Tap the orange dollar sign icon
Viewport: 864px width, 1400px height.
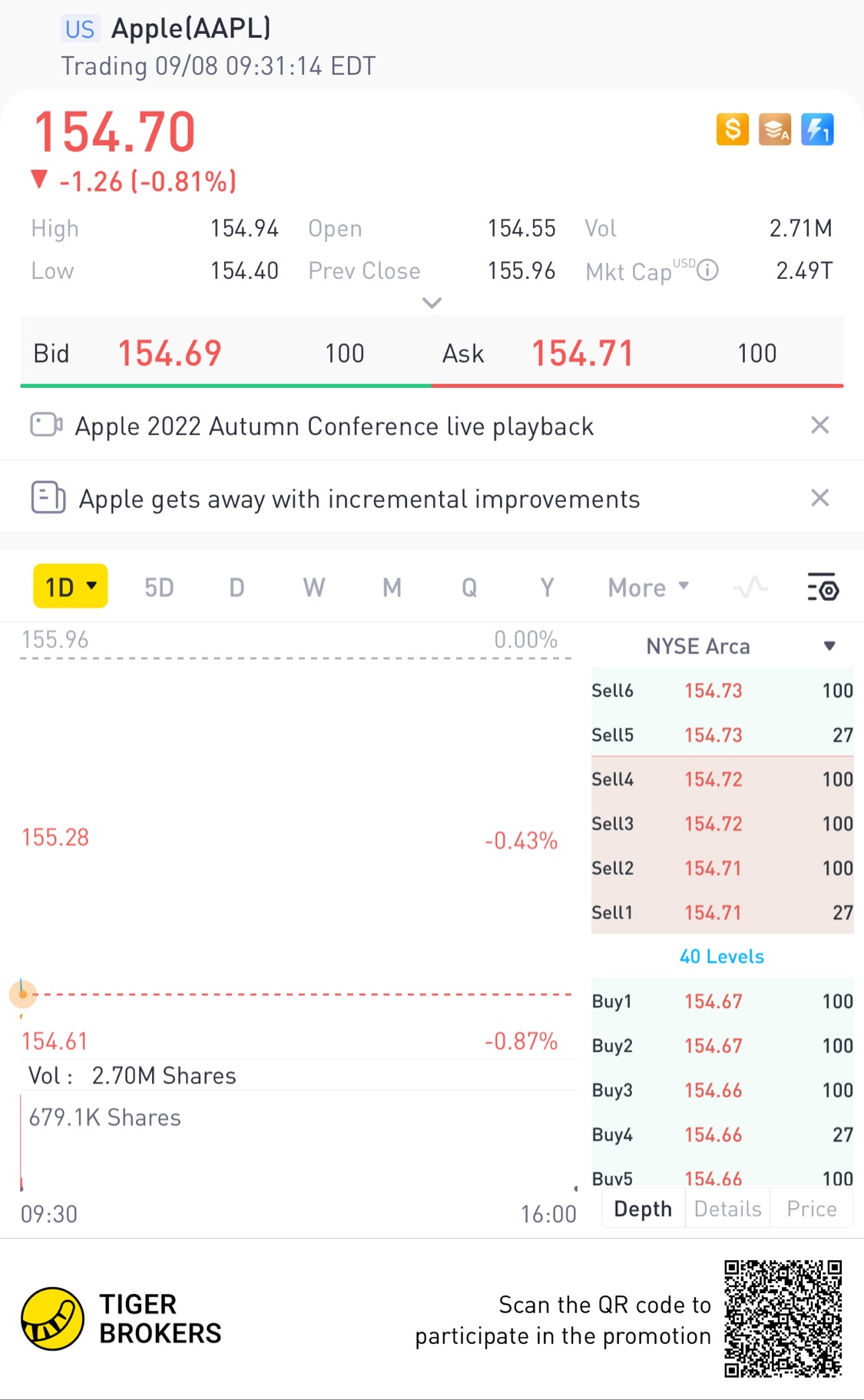click(732, 129)
